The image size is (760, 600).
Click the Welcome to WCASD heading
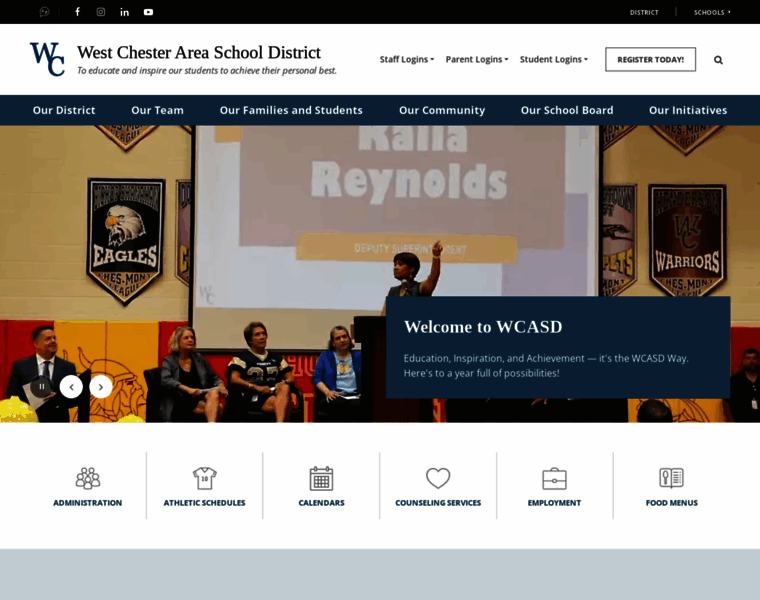pyautogui.click(x=483, y=327)
